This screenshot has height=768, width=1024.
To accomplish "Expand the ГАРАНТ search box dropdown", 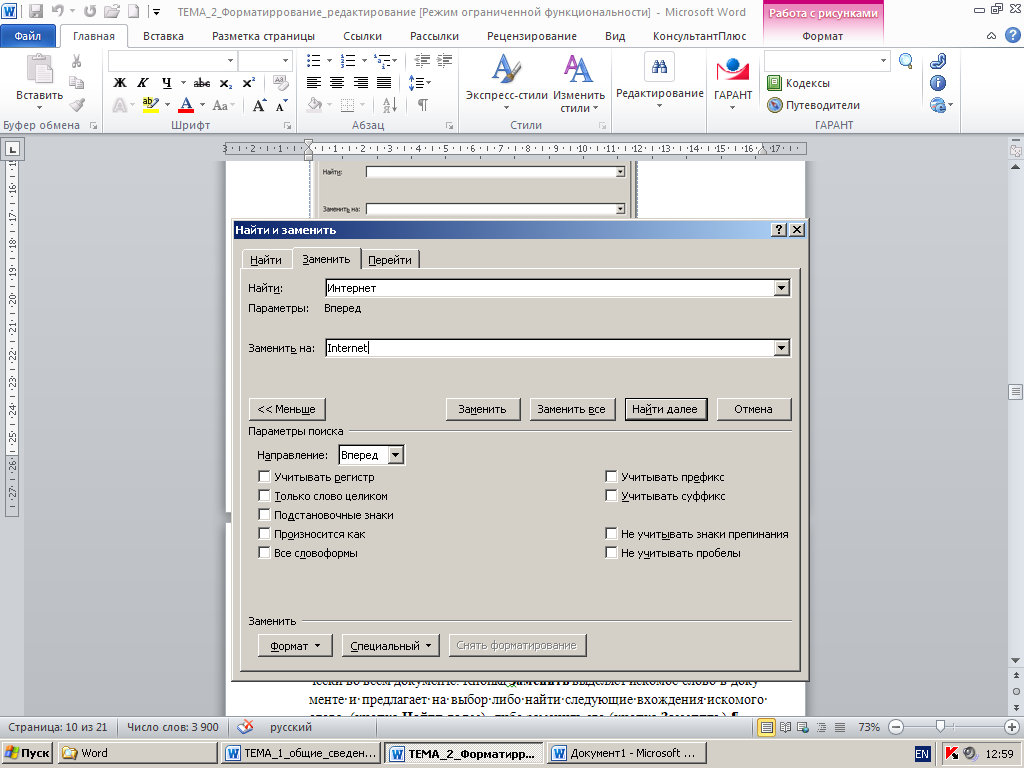I will pyautogui.click(x=883, y=61).
